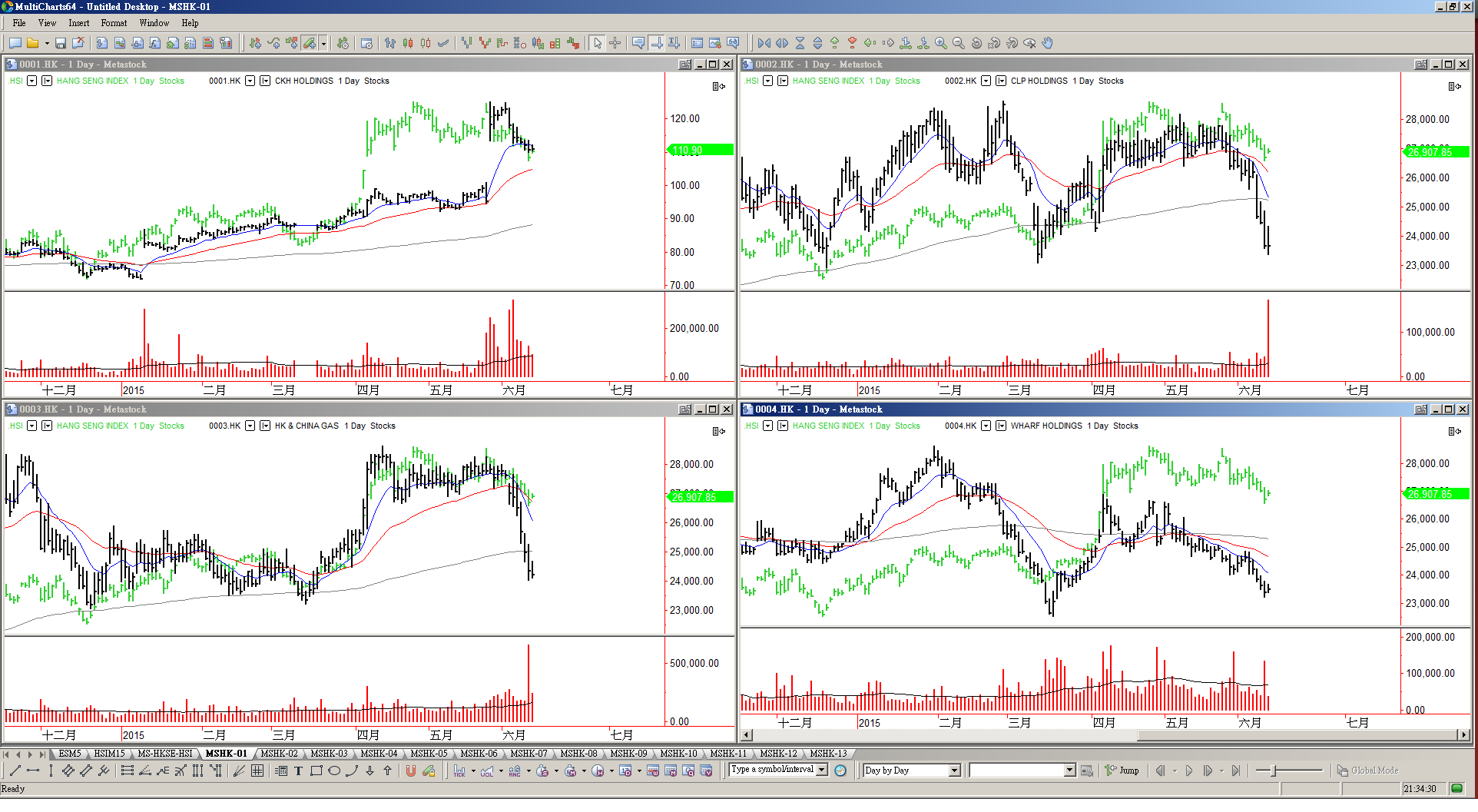Select the Text drawing tool
Image resolution: width=1478 pixels, height=812 pixels.
tap(298, 771)
